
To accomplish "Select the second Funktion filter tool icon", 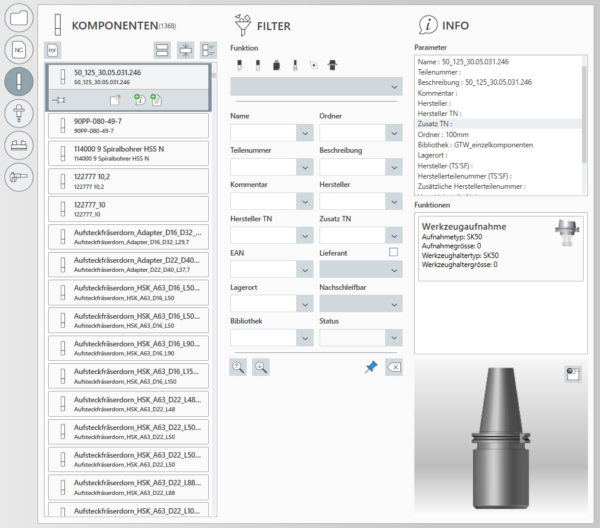I will (258, 65).
